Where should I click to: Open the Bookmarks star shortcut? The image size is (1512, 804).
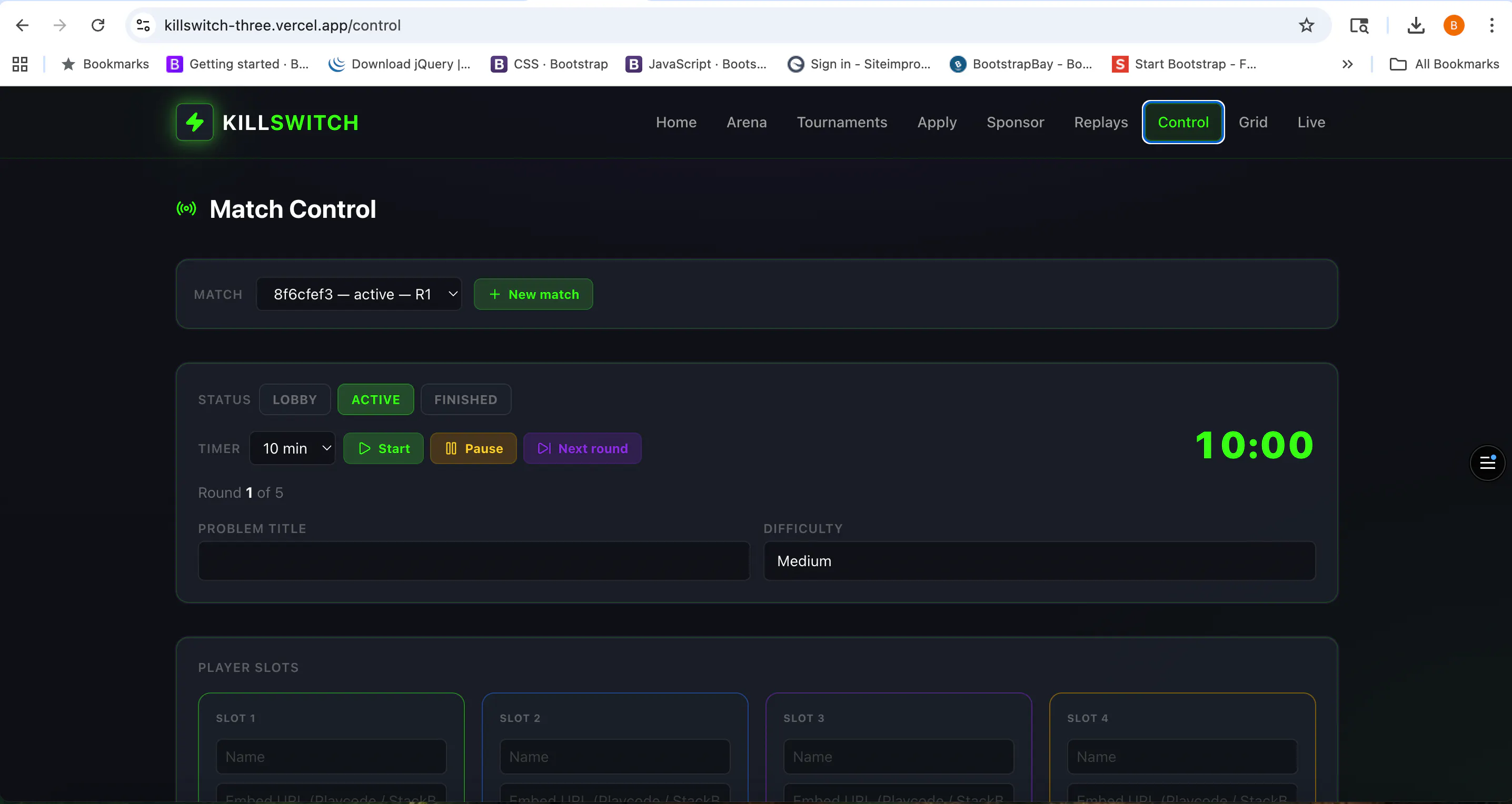[105, 64]
